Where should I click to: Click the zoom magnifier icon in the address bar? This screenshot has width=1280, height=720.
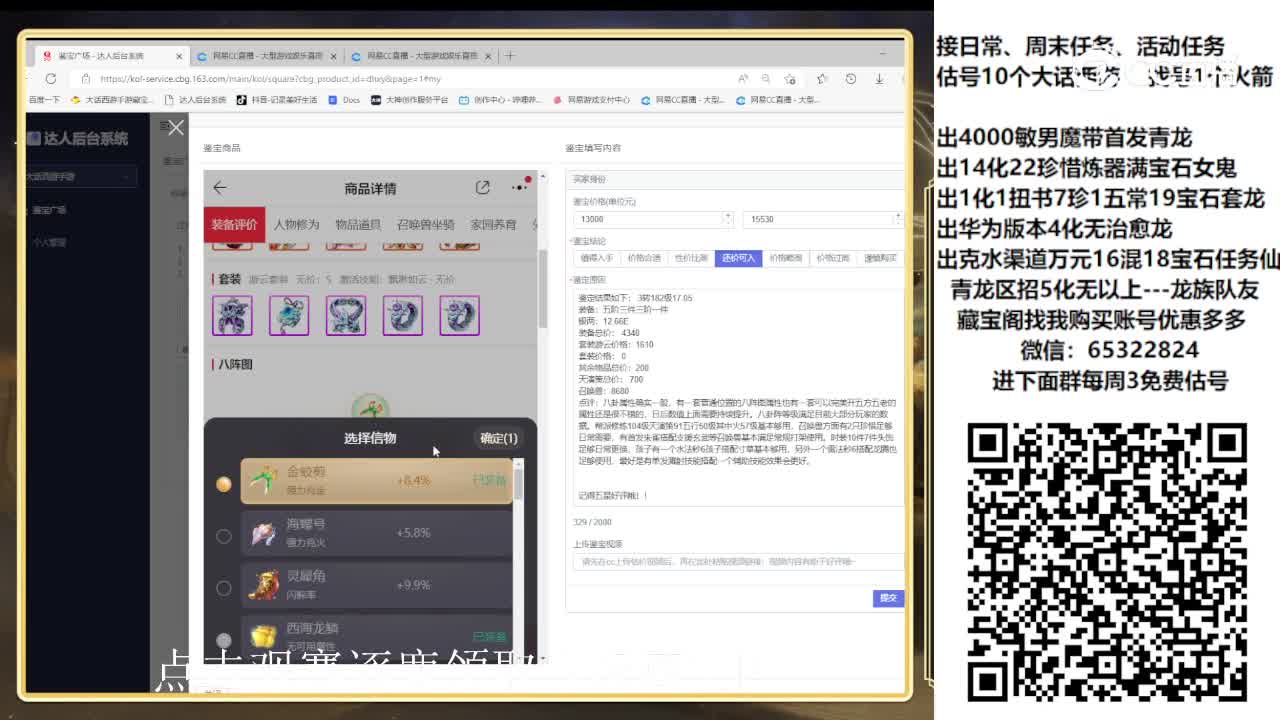tap(766, 78)
